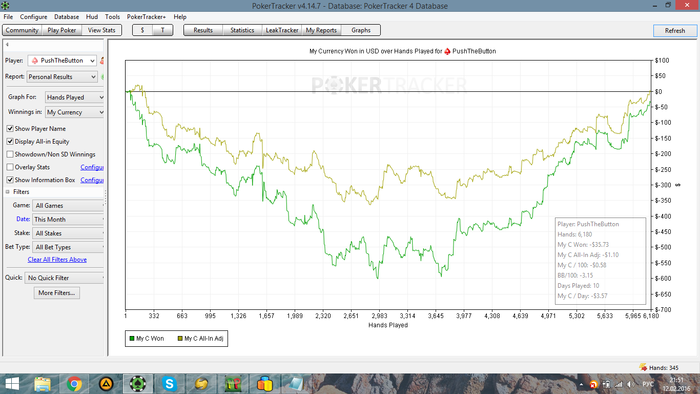Click the blue notepad taskbar icon
This screenshot has height=394, width=700.
pyautogui.click(x=296, y=384)
